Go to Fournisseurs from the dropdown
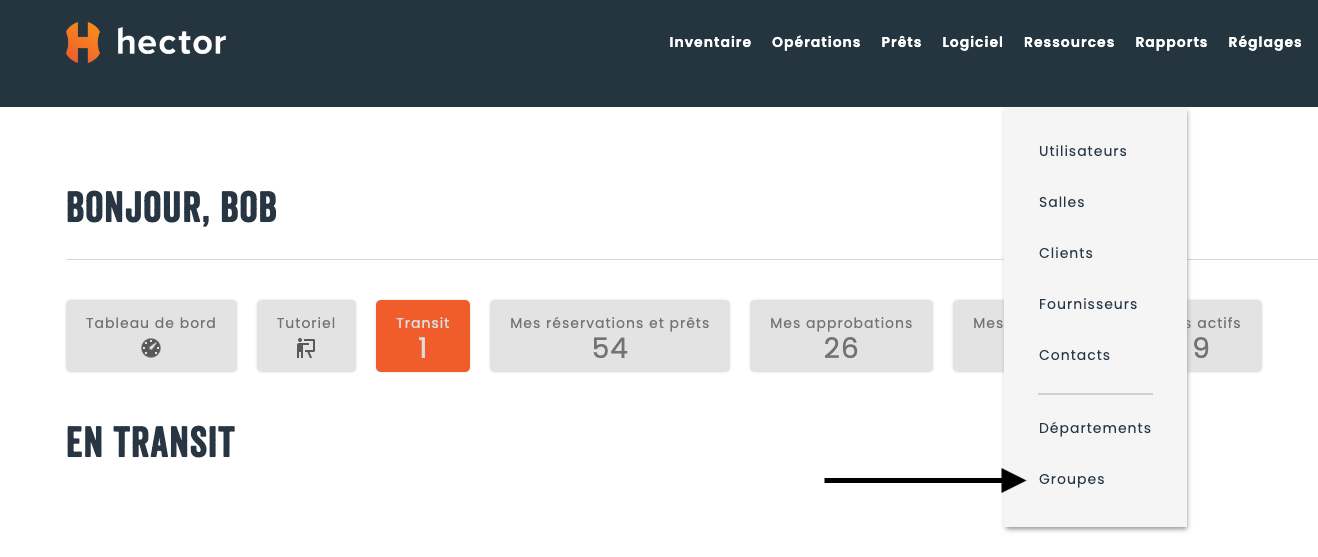This screenshot has width=1318, height=557. [x=1088, y=304]
